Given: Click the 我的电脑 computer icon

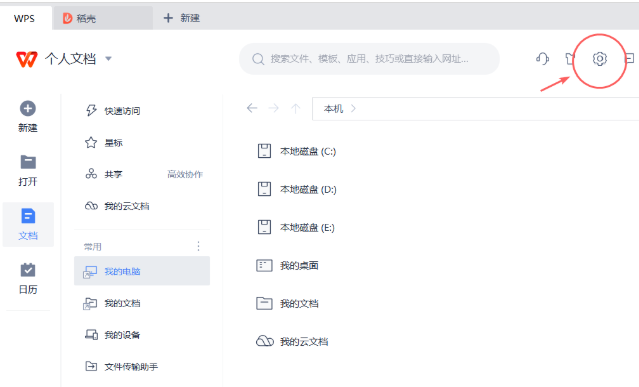Looking at the screenshot, I should [90, 272].
